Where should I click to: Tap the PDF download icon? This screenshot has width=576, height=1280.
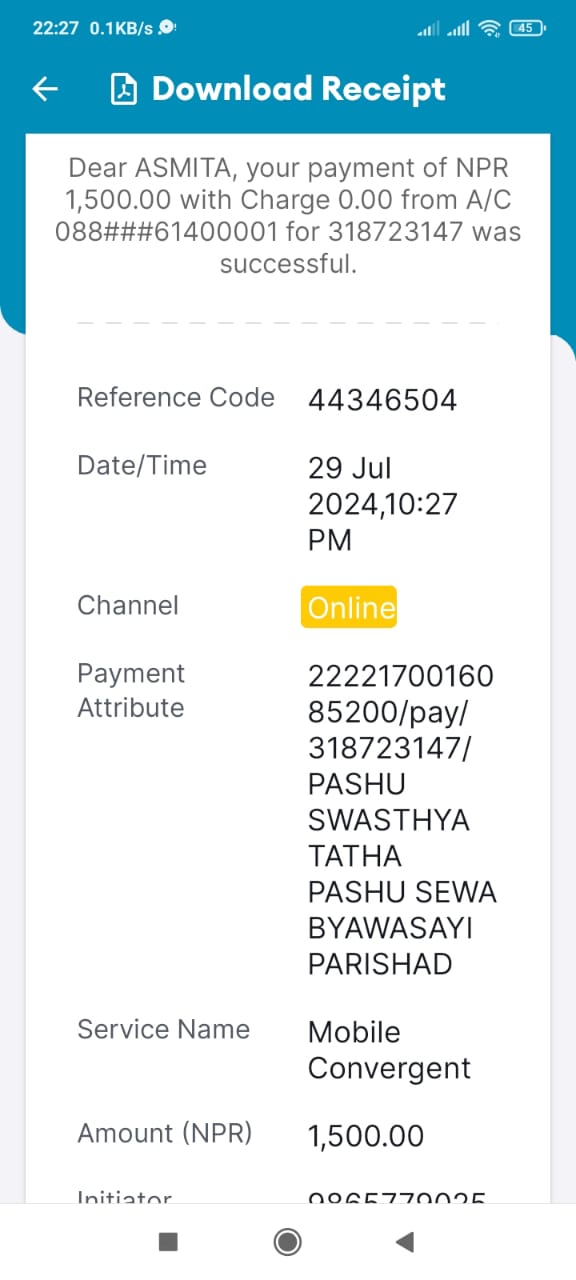coord(123,89)
